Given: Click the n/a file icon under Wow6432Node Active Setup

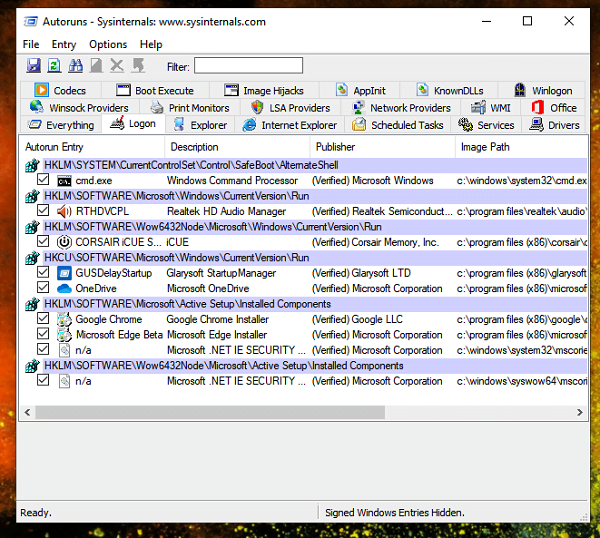Looking at the screenshot, I should point(64,381).
